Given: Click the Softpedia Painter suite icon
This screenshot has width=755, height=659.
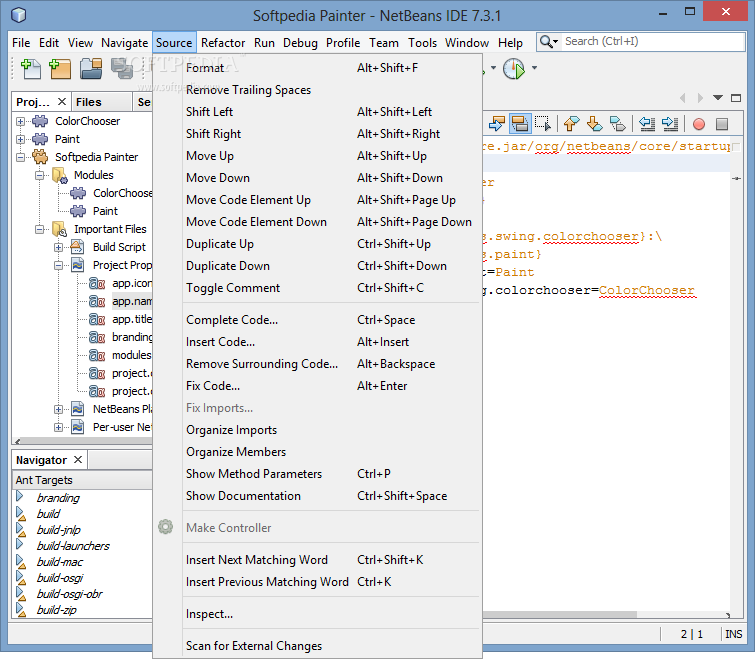Looking at the screenshot, I should click(40, 157).
